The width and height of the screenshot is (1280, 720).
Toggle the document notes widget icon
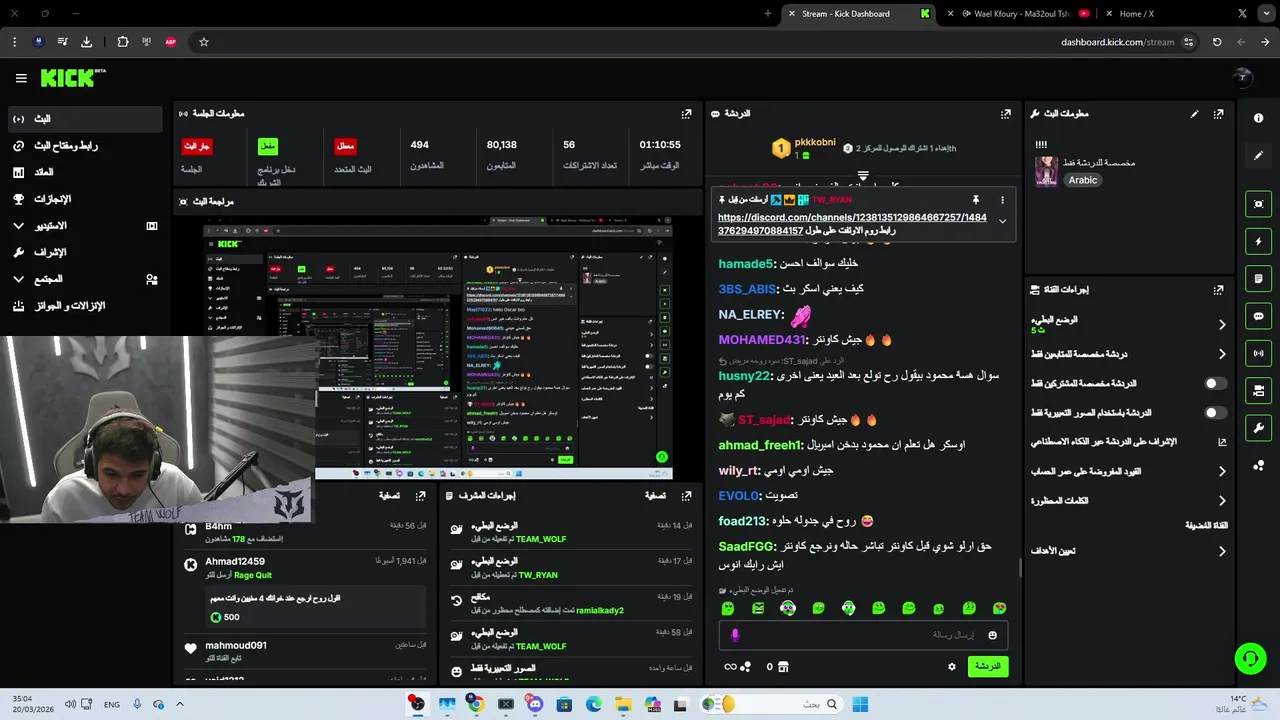(1258, 278)
